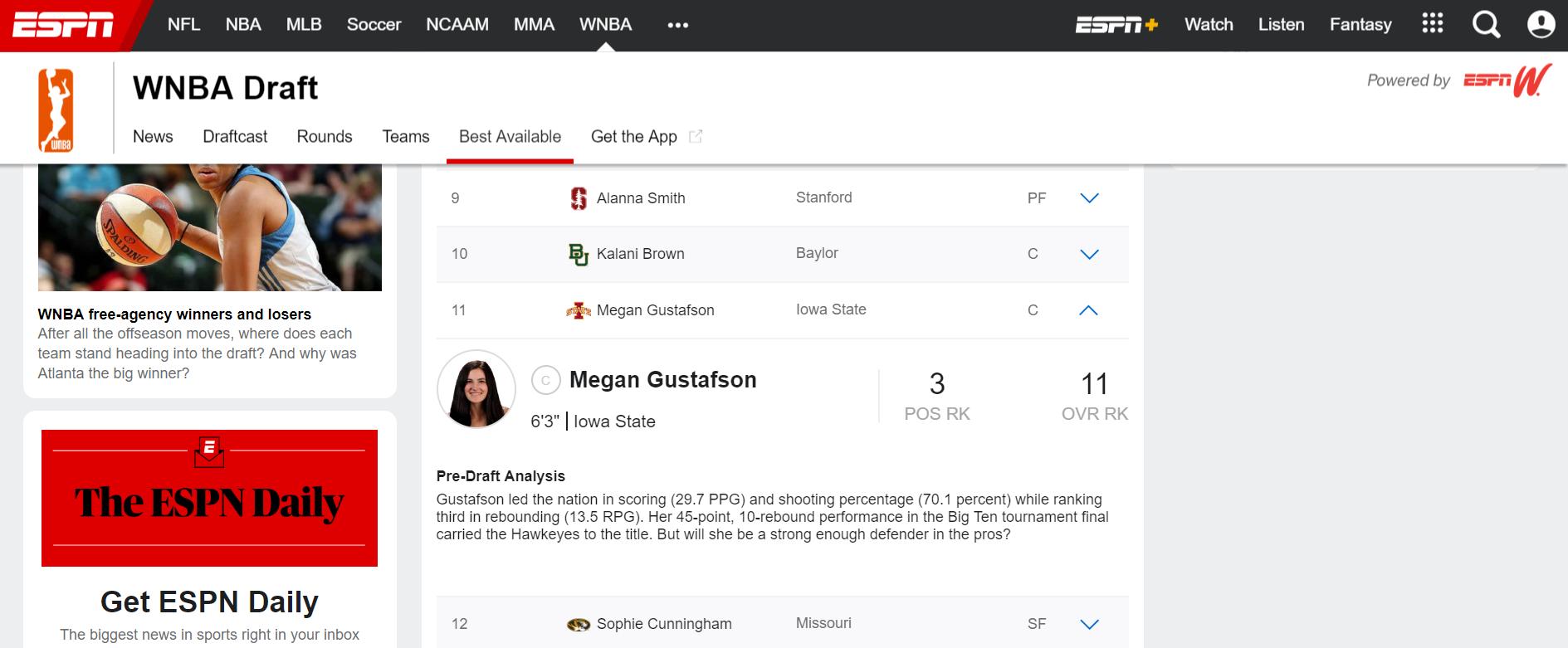Image resolution: width=1568 pixels, height=648 pixels.
Task: Click Megan Gustafson's name in row 11
Action: 656,310
